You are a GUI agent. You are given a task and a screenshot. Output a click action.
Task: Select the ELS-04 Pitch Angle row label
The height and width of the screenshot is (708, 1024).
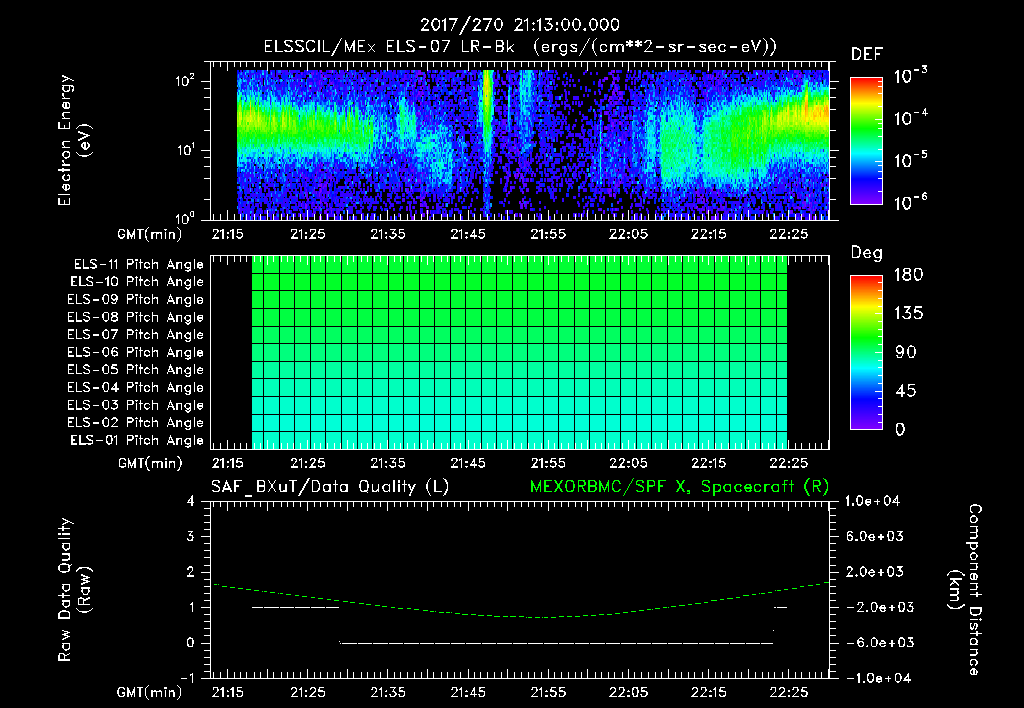(136, 387)
